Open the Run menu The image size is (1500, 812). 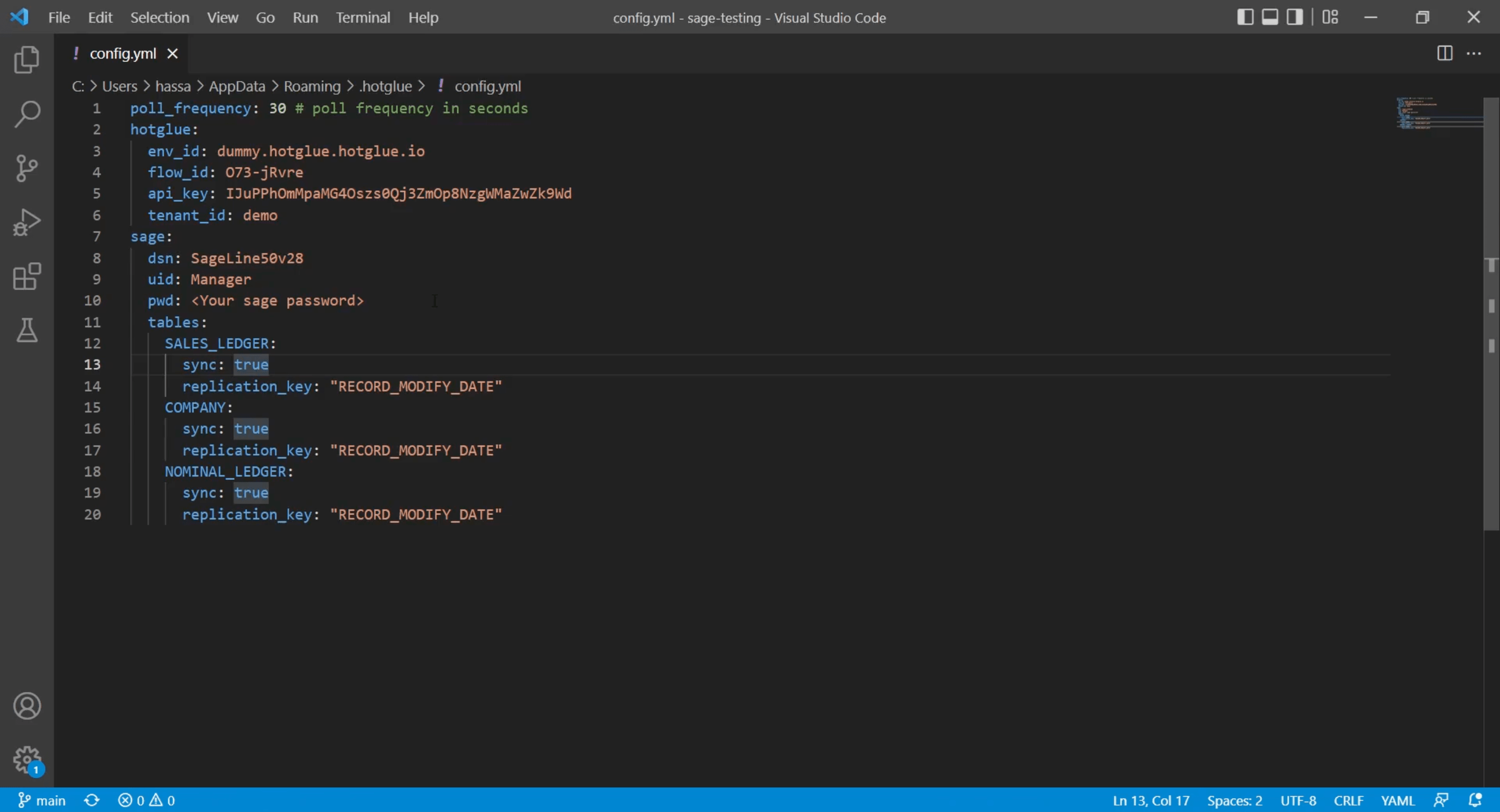click(x=305, y=17)
